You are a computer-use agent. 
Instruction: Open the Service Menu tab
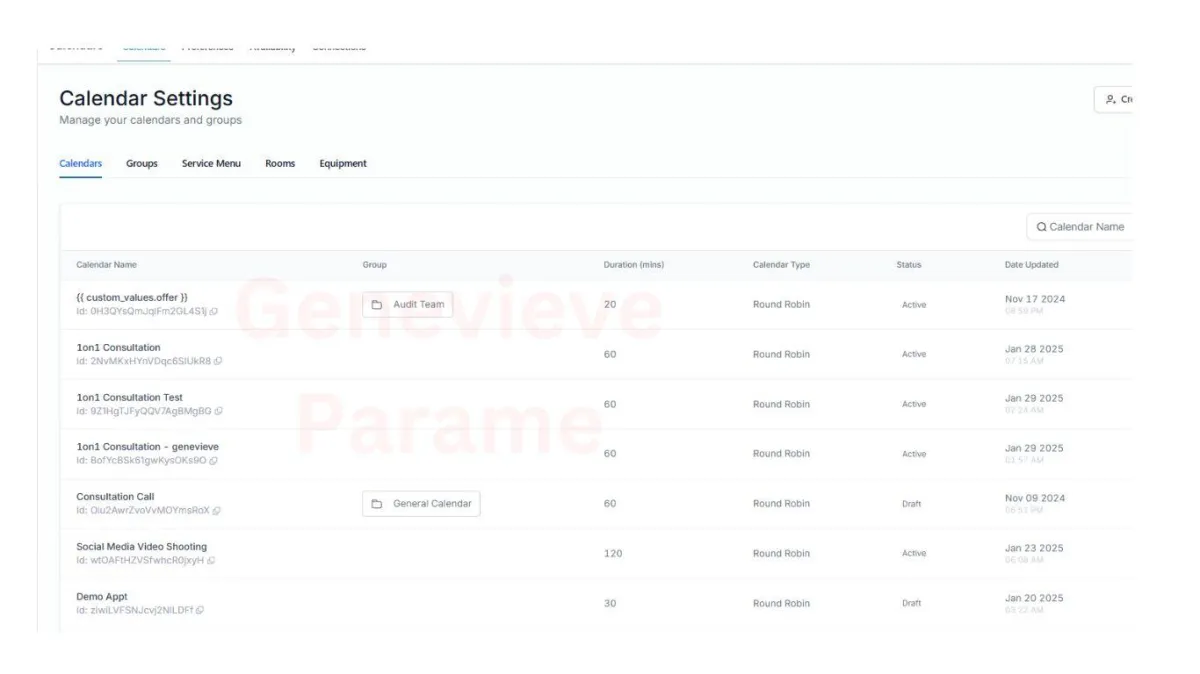point(211,164)
